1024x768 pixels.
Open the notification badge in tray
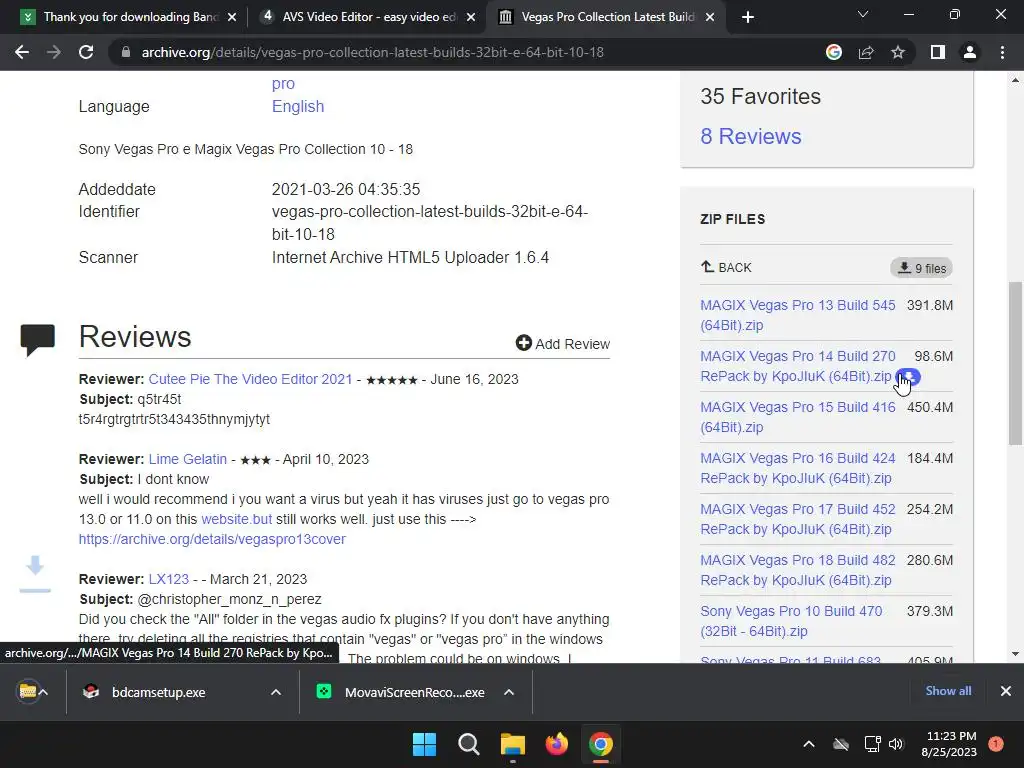point(996,743)
